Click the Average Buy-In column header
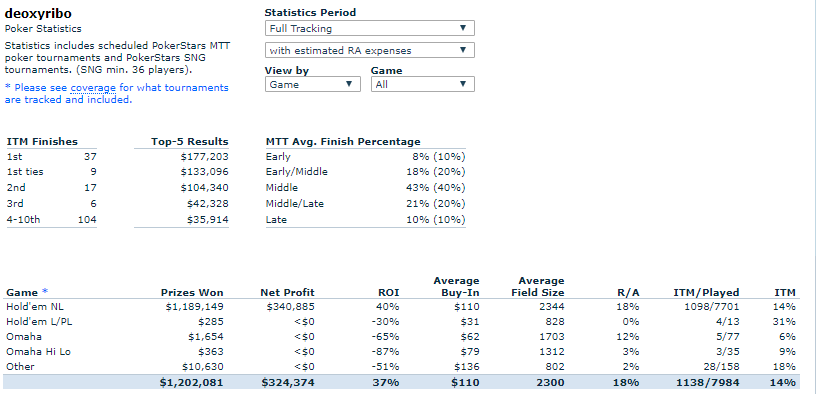The height and width of the screenshot is (394, 818). 456,287
